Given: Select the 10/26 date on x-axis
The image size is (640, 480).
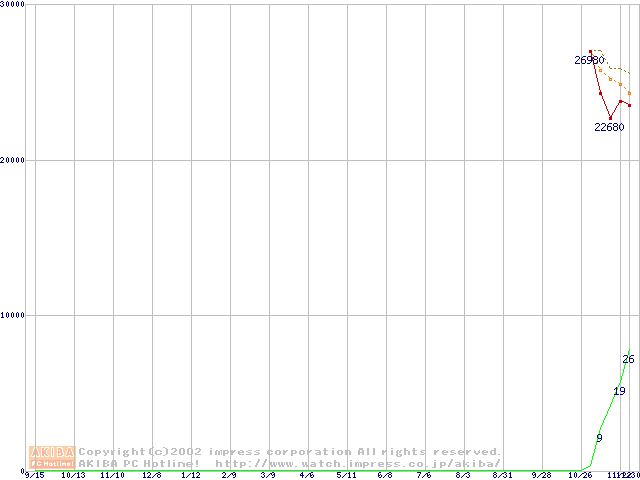Looking at the screenshot, I should pyautogui.click(x=581, y=476).
